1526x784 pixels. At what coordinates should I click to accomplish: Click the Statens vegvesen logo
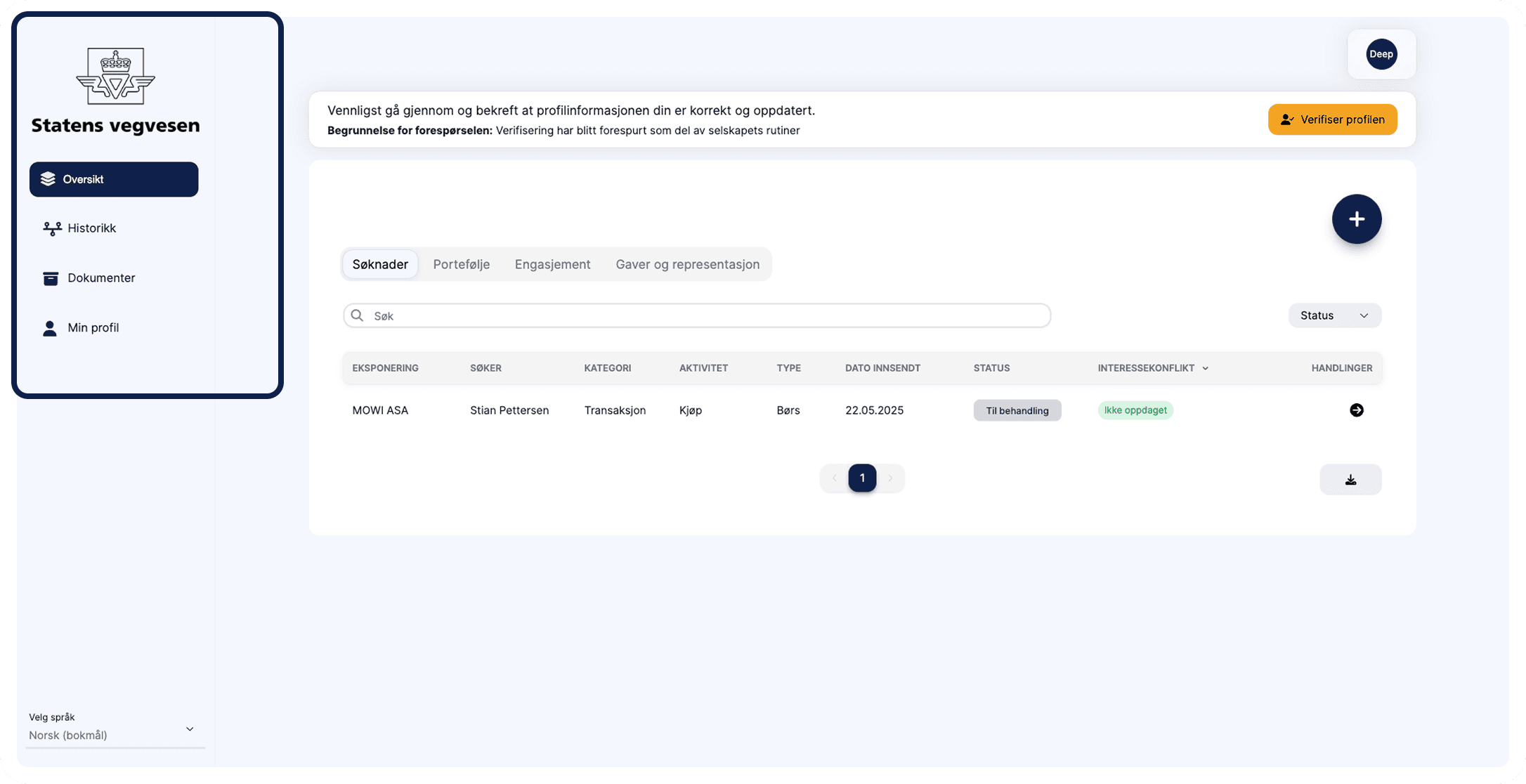115,77
